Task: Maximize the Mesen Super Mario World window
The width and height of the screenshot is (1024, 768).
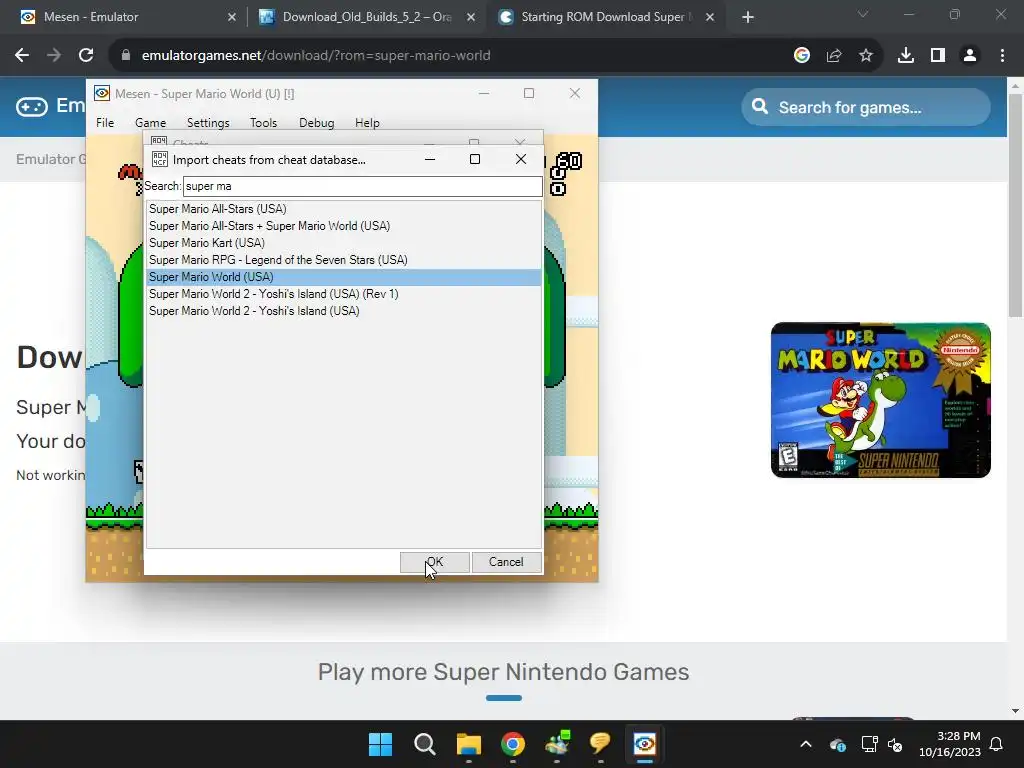Action: coord(529,93)
